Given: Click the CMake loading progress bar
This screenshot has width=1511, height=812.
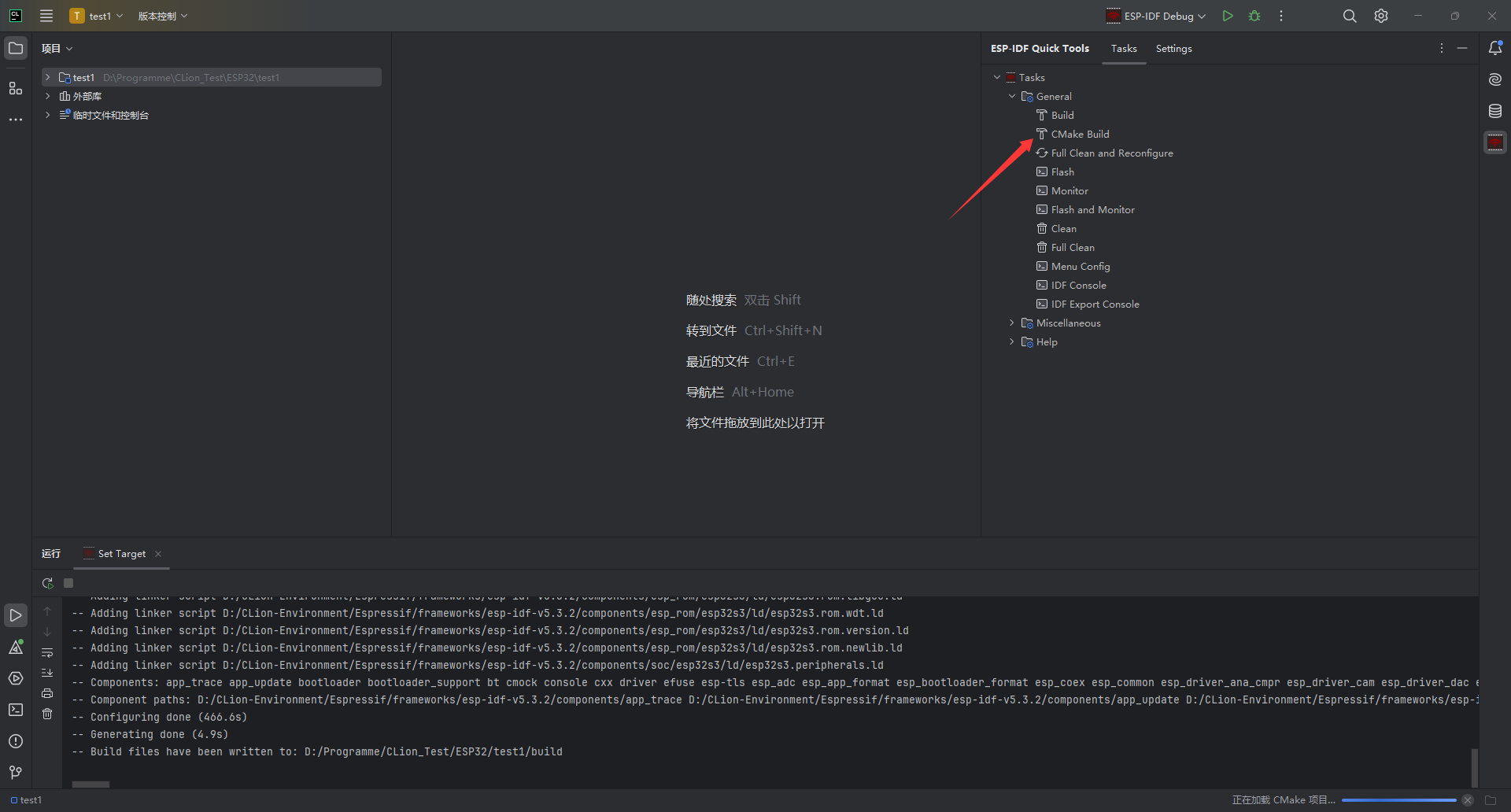Looking at the screenshot, I should coord(1398,800).
